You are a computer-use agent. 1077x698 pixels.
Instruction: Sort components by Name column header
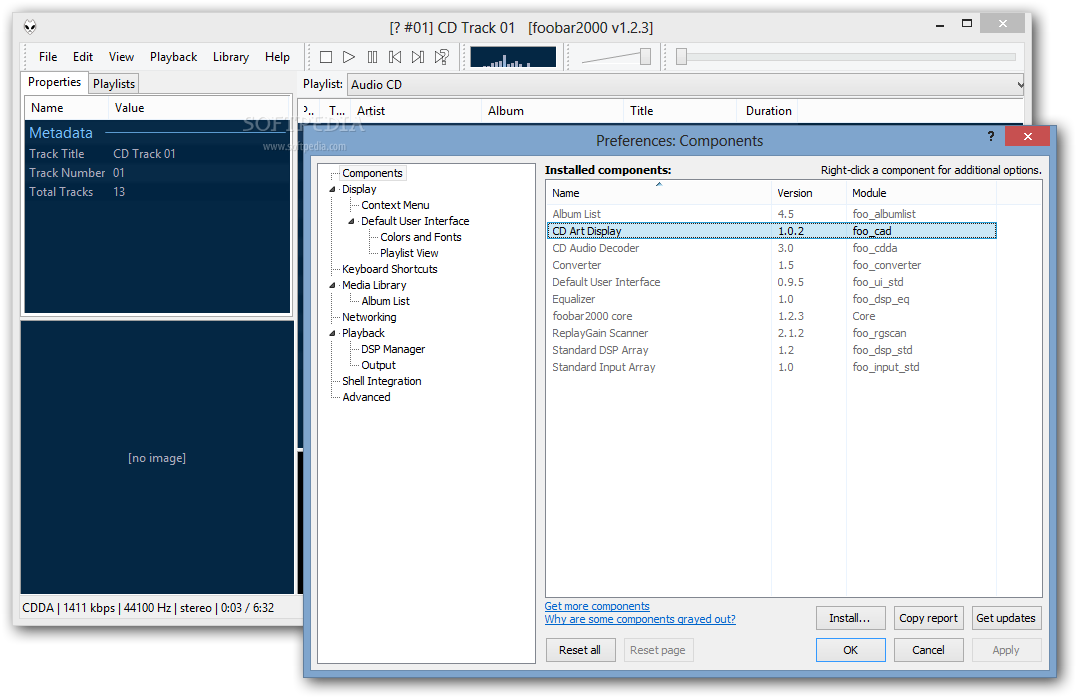coord(659,193)
